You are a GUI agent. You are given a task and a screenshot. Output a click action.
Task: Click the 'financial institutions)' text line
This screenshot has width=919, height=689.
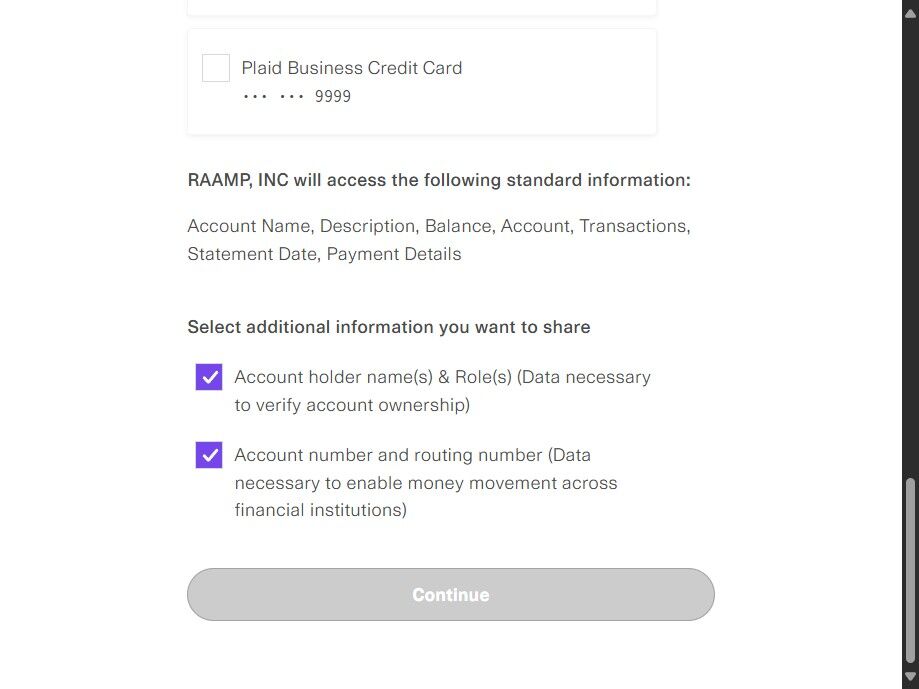(320, 510)
